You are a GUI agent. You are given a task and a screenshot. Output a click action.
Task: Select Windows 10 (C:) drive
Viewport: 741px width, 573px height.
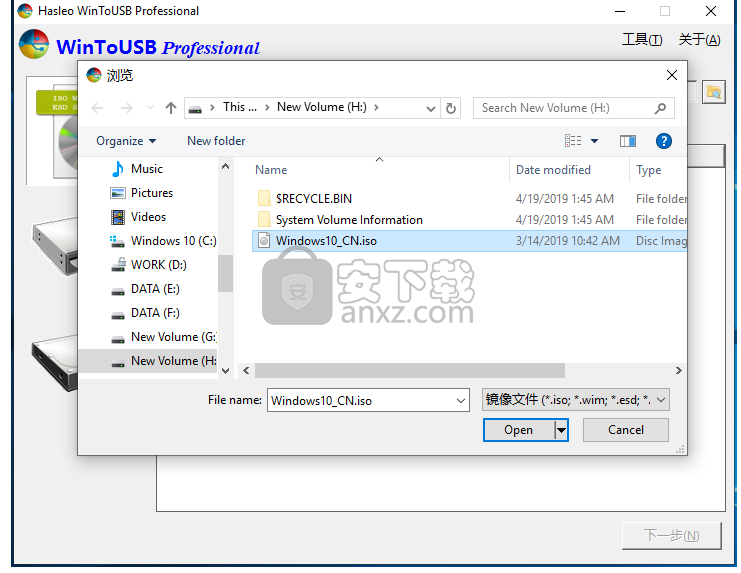(163, 241)
